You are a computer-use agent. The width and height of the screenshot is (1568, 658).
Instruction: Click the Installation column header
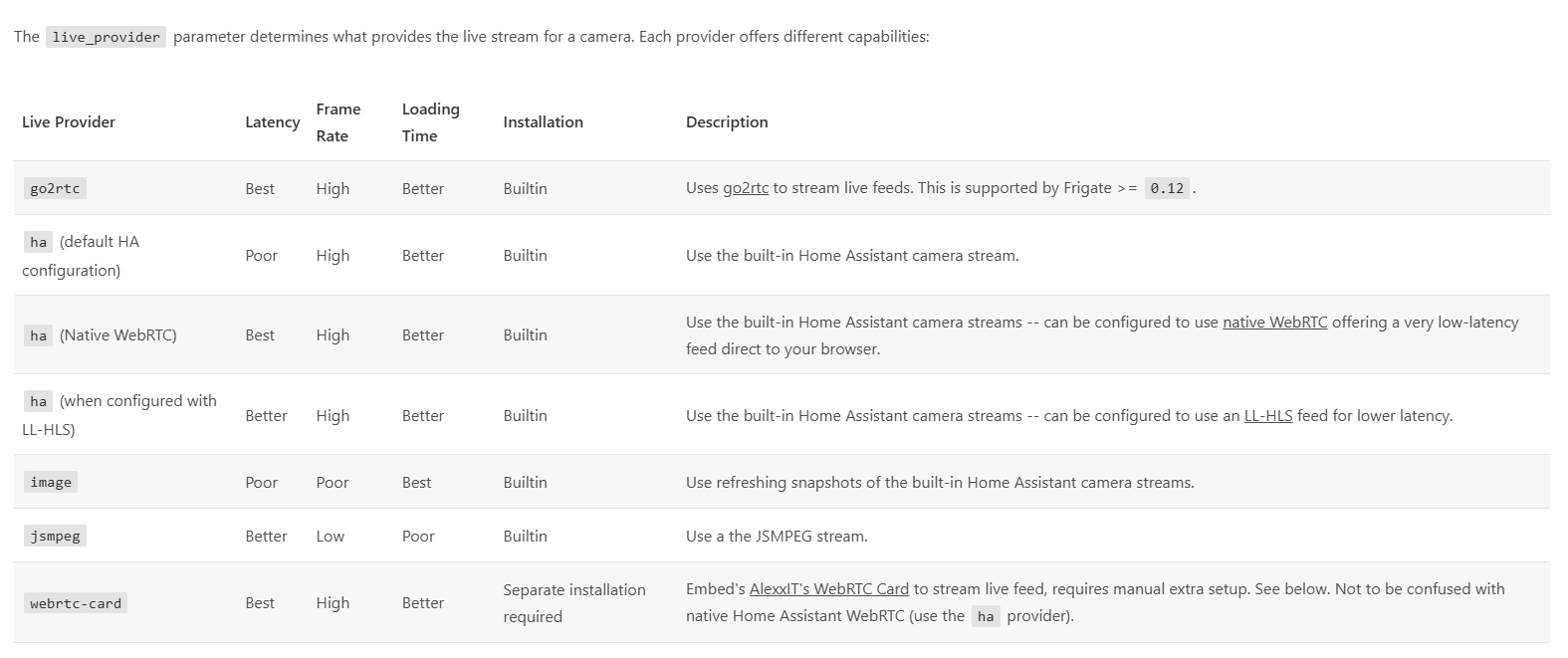click(x=544, y=122)
